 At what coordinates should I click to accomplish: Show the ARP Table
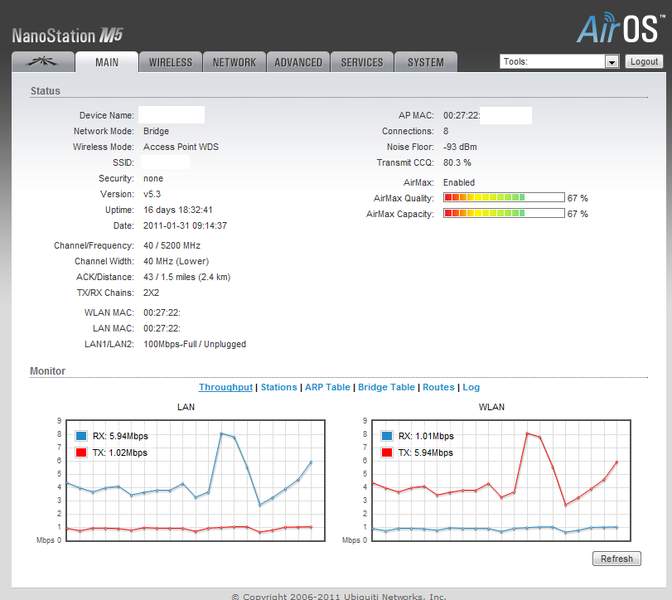(x=327, y=387)
